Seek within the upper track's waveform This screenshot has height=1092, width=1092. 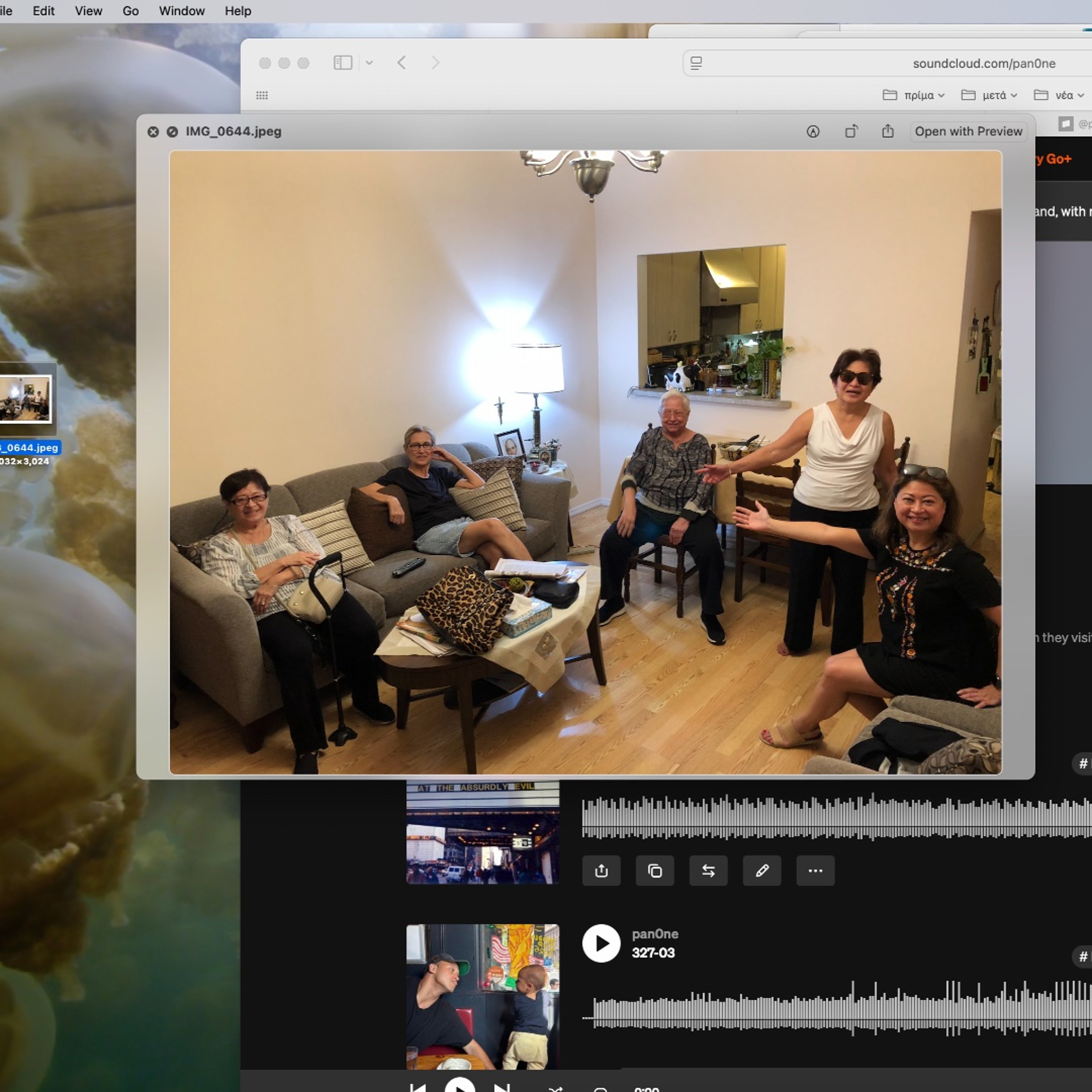(x=837, y=817)
